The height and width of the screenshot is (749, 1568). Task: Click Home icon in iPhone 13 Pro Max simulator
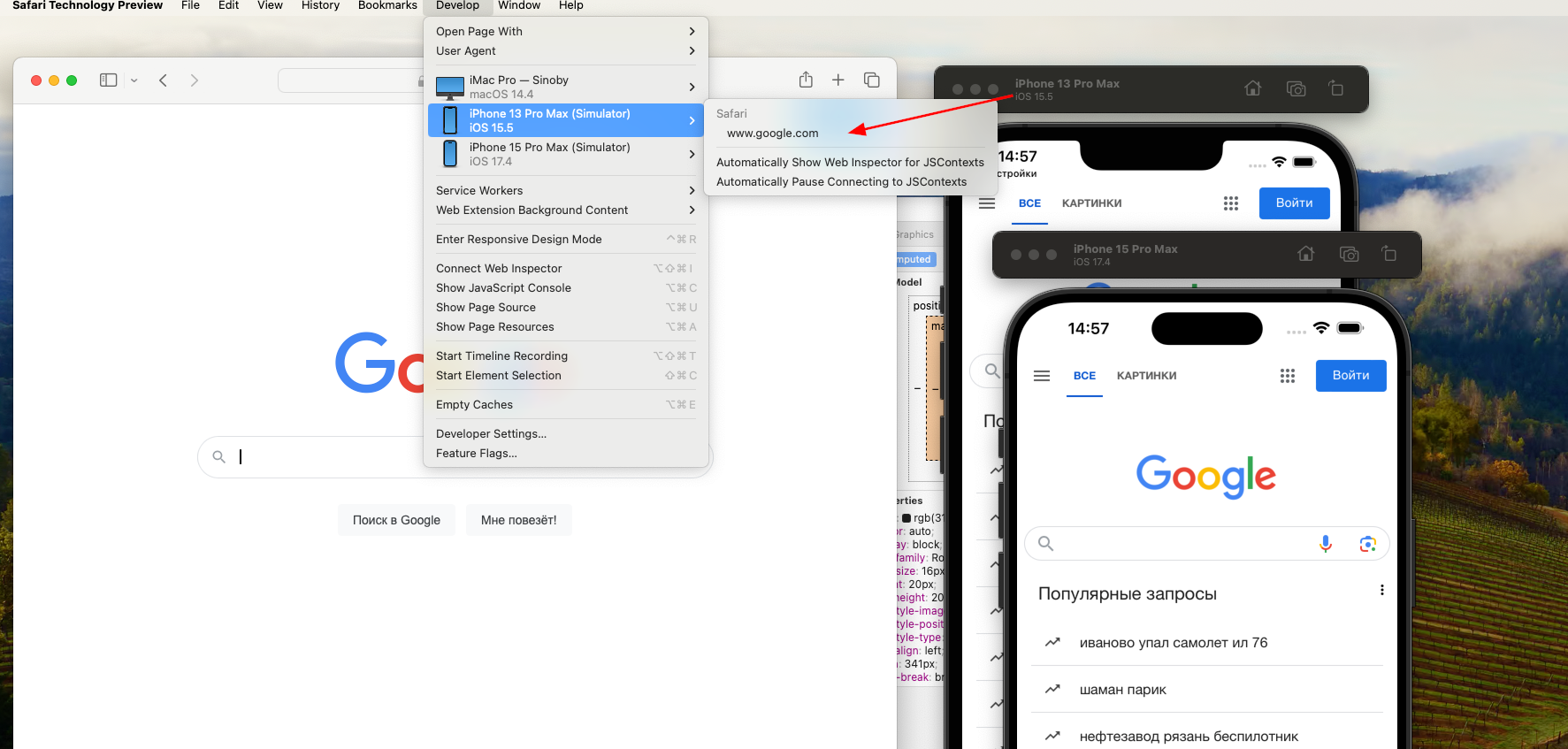coord(1253,88)
